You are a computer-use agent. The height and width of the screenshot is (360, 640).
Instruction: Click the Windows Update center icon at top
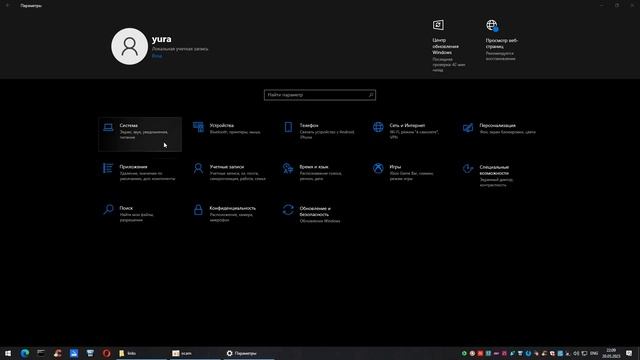point(438,25)
